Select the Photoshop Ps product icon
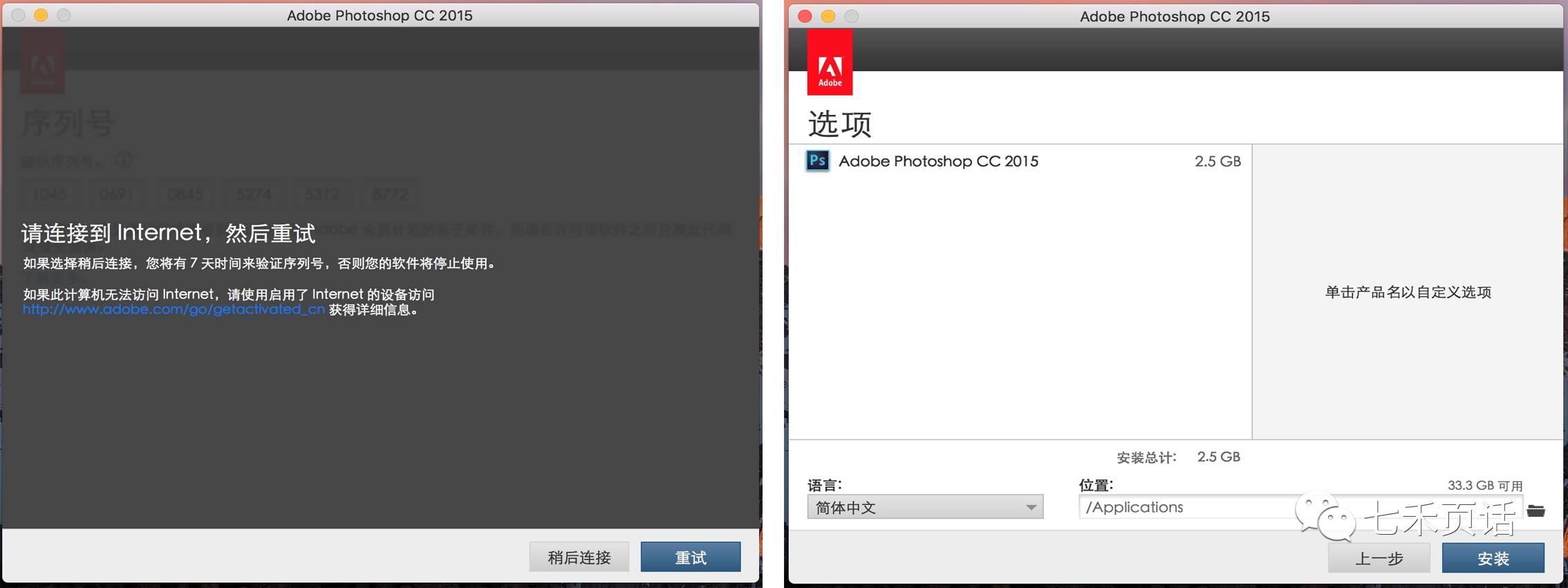1568x588 pixels. [818, 160]
